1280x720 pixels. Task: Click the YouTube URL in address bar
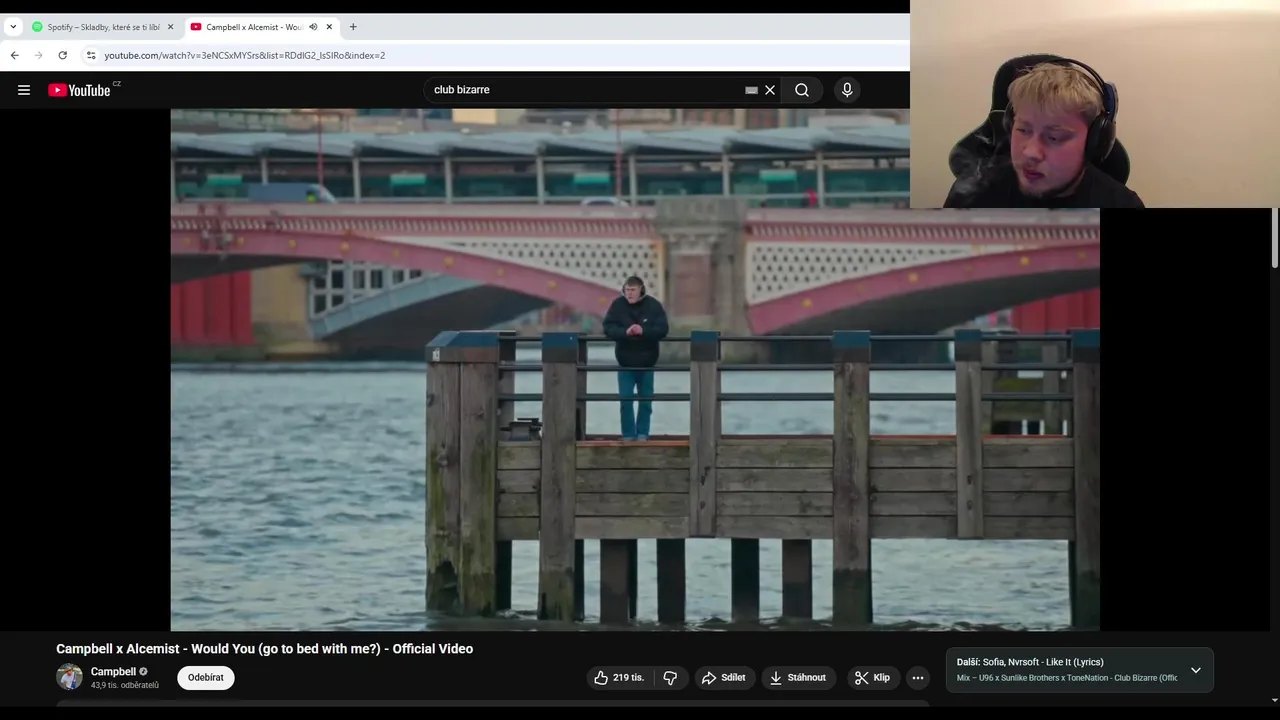(245, 55)
